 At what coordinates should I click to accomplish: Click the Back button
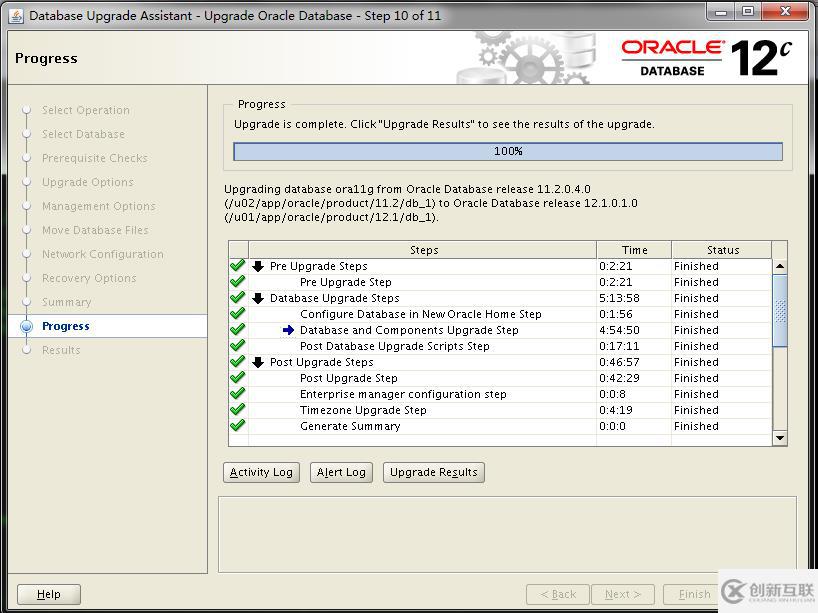coord(558,594)
